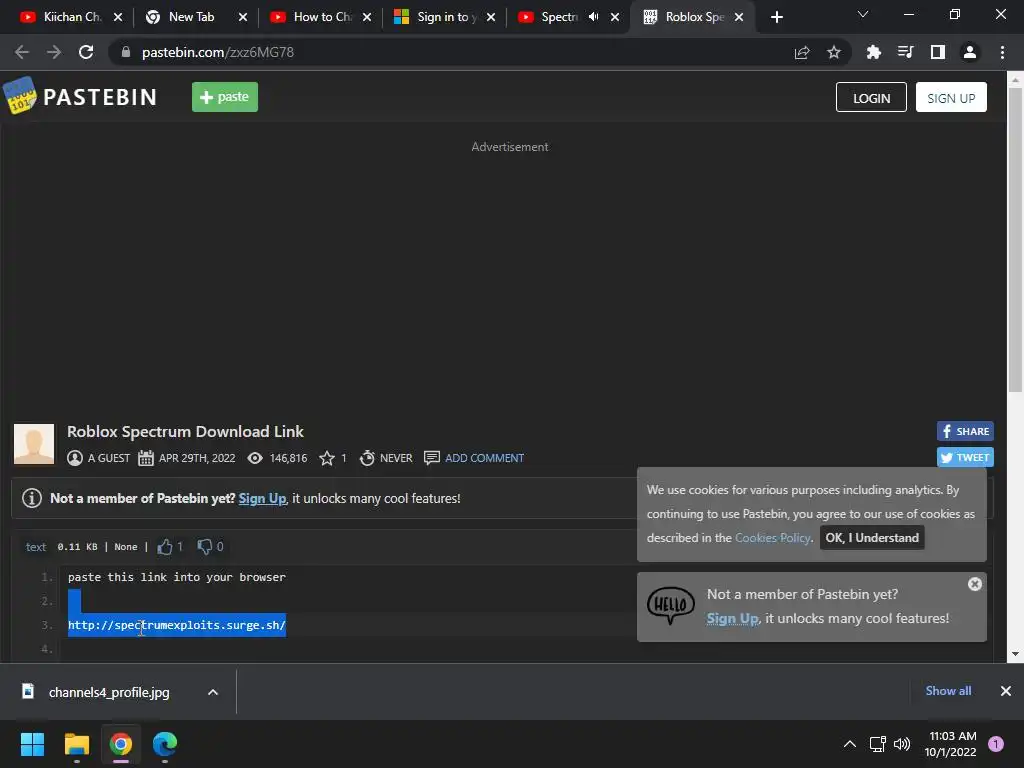The height and width of the screenshot is (768, 1024).
Task: Show hidden system tray icons
Action: [x=850, y=744]
